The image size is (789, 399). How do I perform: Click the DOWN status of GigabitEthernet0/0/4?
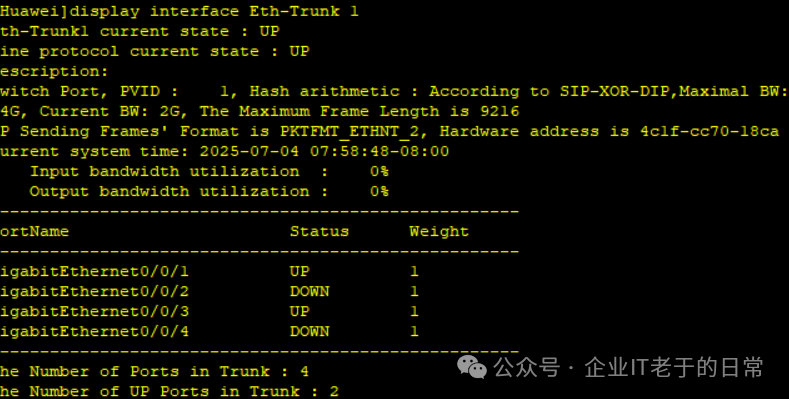coord(309,332)
